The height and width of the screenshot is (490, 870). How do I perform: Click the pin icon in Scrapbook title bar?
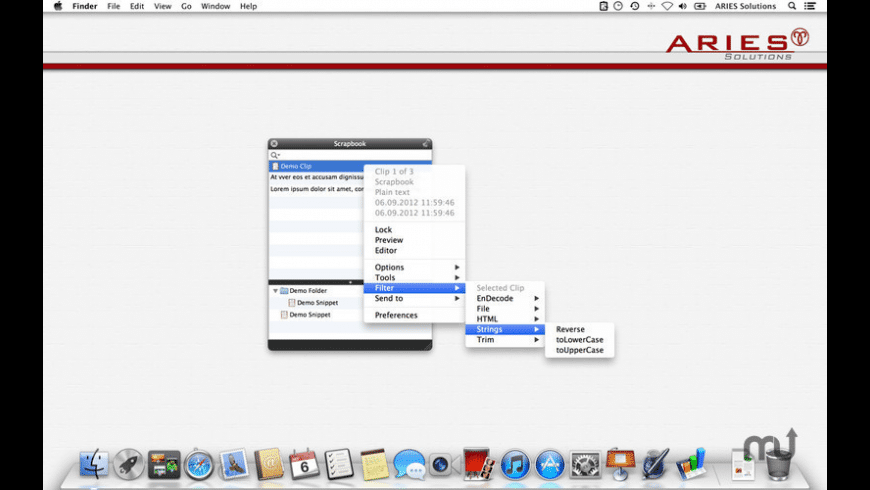(425, 144)
